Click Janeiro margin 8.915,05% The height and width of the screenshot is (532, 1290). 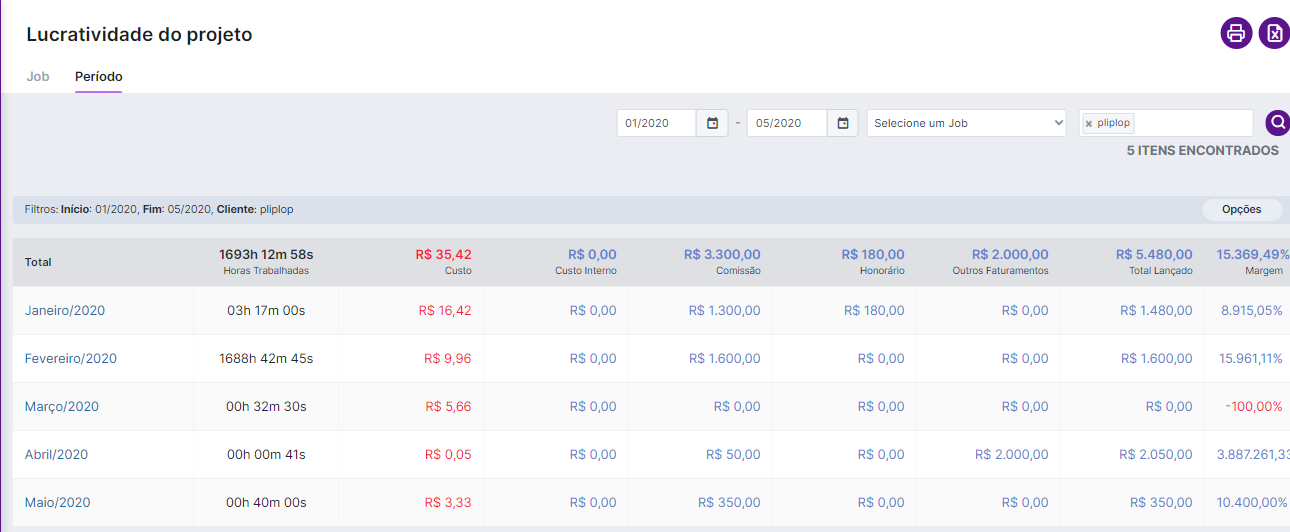pyautogui.click(x=1251, y=311)
